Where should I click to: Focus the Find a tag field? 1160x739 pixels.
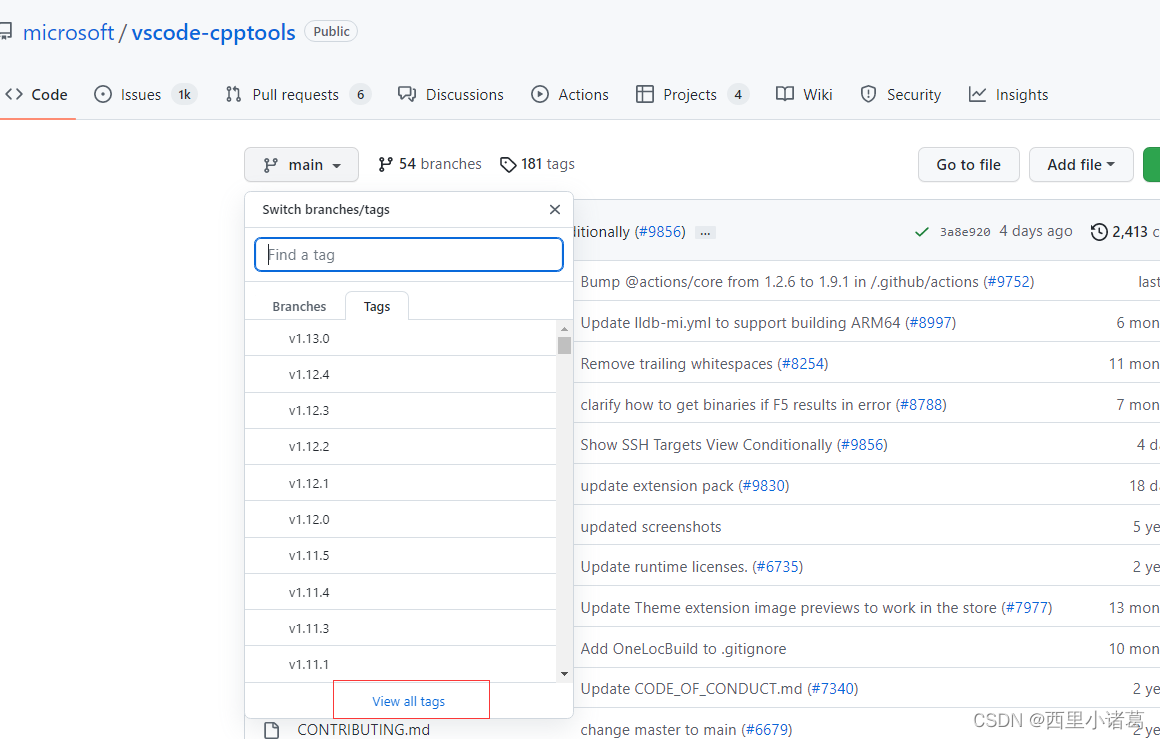pyautogui.click(x=409, y=254)
